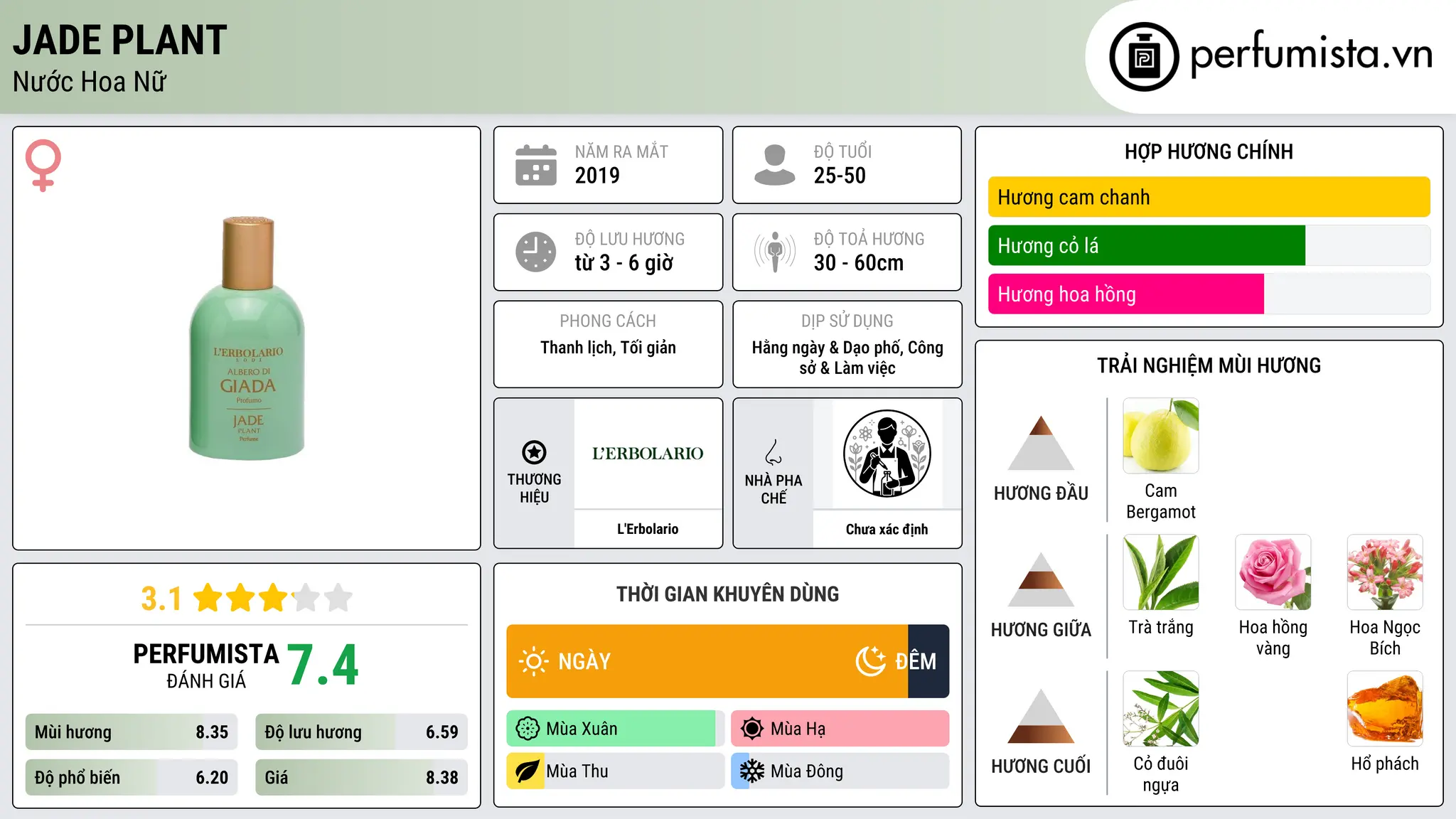Image resolution: width=1456 pixels, height=819 pixels.
Task: Click the pink Hương hoa hồng bar
Action: pos(1126,294)
